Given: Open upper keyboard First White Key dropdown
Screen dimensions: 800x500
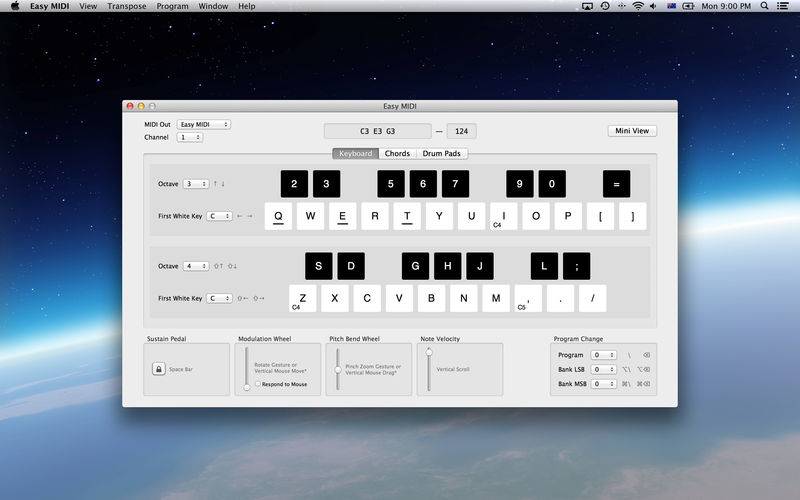Looking at the screenshot, I should (219, 216).
